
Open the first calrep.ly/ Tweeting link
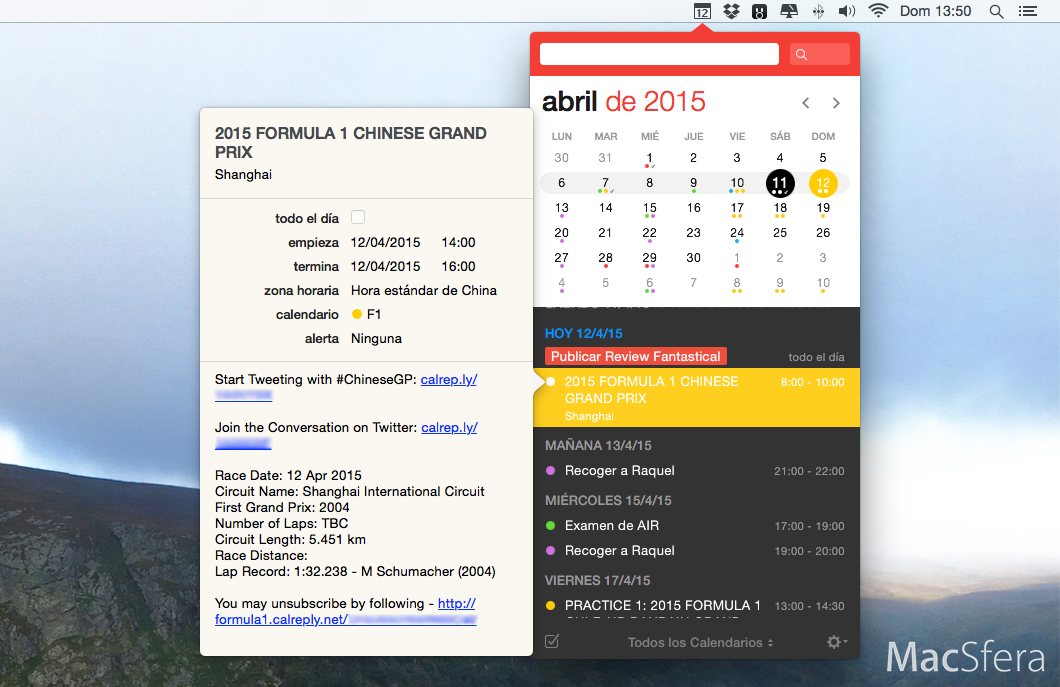448,379
